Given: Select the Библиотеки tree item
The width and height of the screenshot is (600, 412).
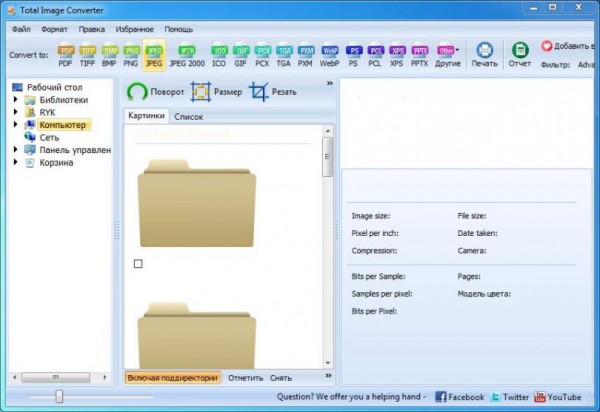Looking at the screenshot, I should [x=64, y=100].
